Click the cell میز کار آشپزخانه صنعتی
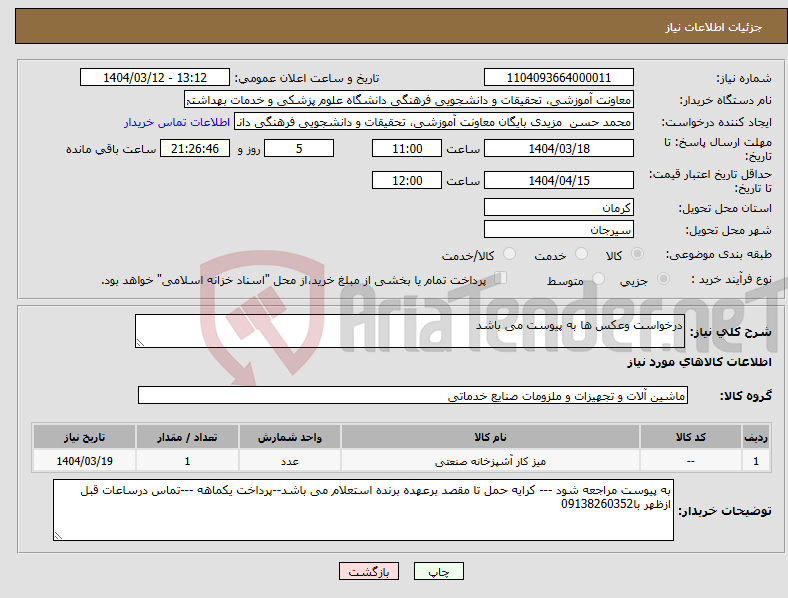Screen dimensions: 788x598 [x=490, y=461]
